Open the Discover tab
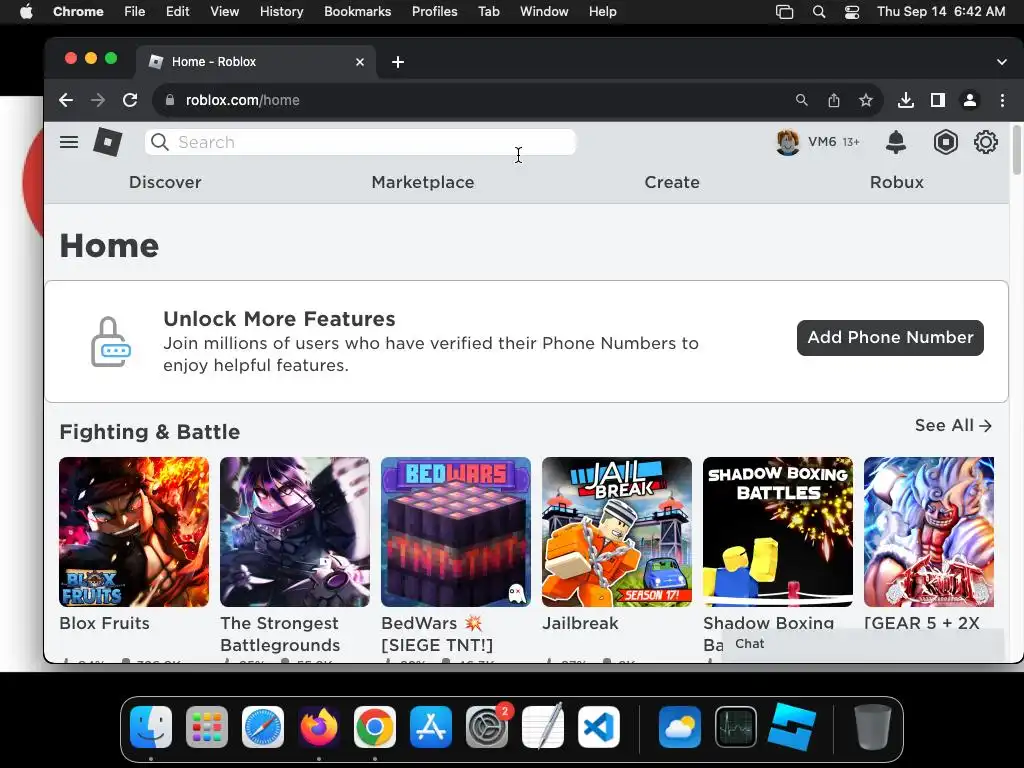Image resolution: width=1024 pixels, height=768 pixels. click(x=165, y=182)
